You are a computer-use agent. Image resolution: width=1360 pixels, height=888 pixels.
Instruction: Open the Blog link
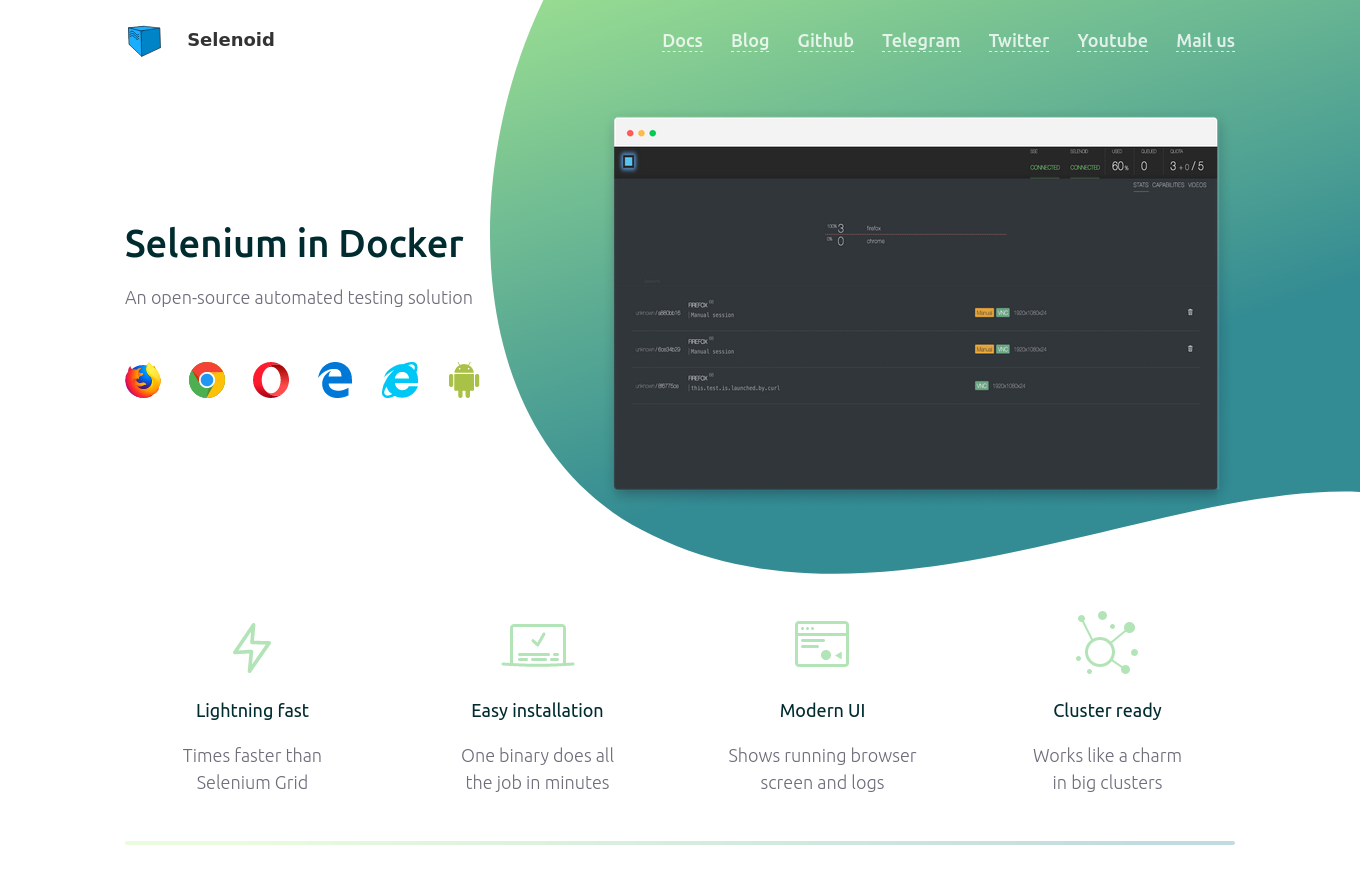click(x=750, y=41)
